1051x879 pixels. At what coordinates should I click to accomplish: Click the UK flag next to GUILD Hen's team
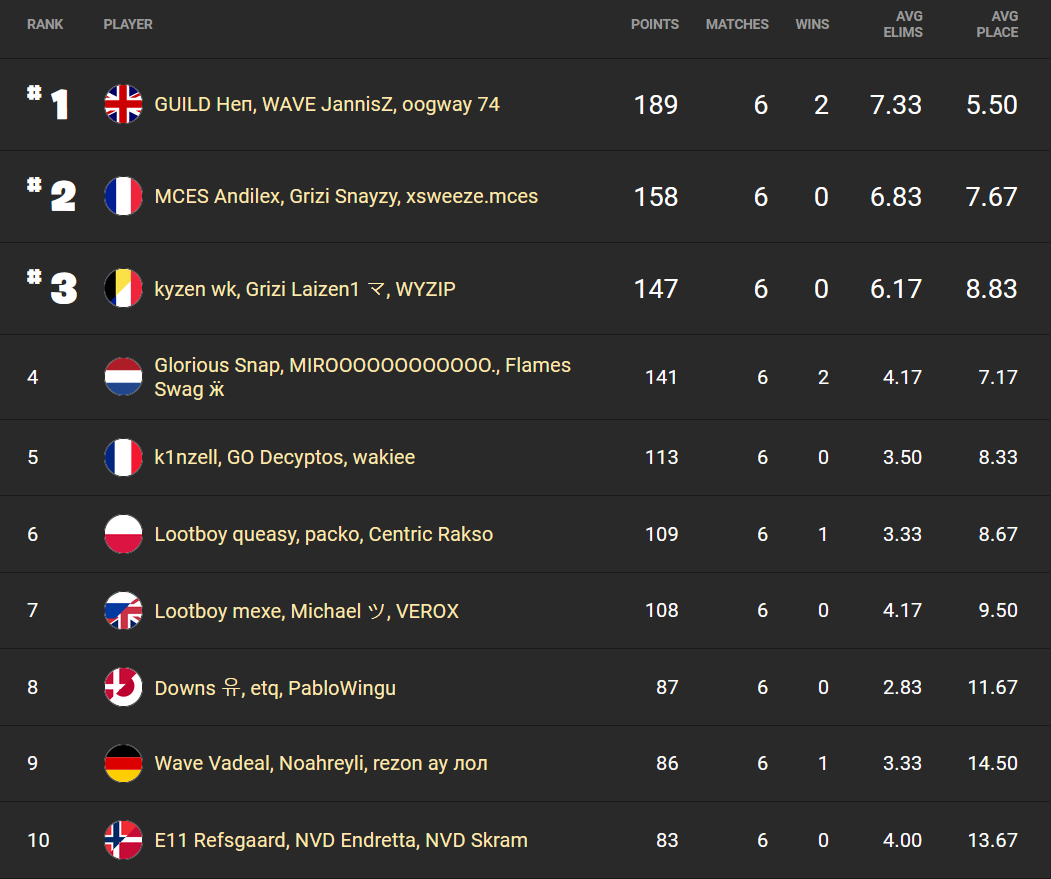tap(122, 103)
